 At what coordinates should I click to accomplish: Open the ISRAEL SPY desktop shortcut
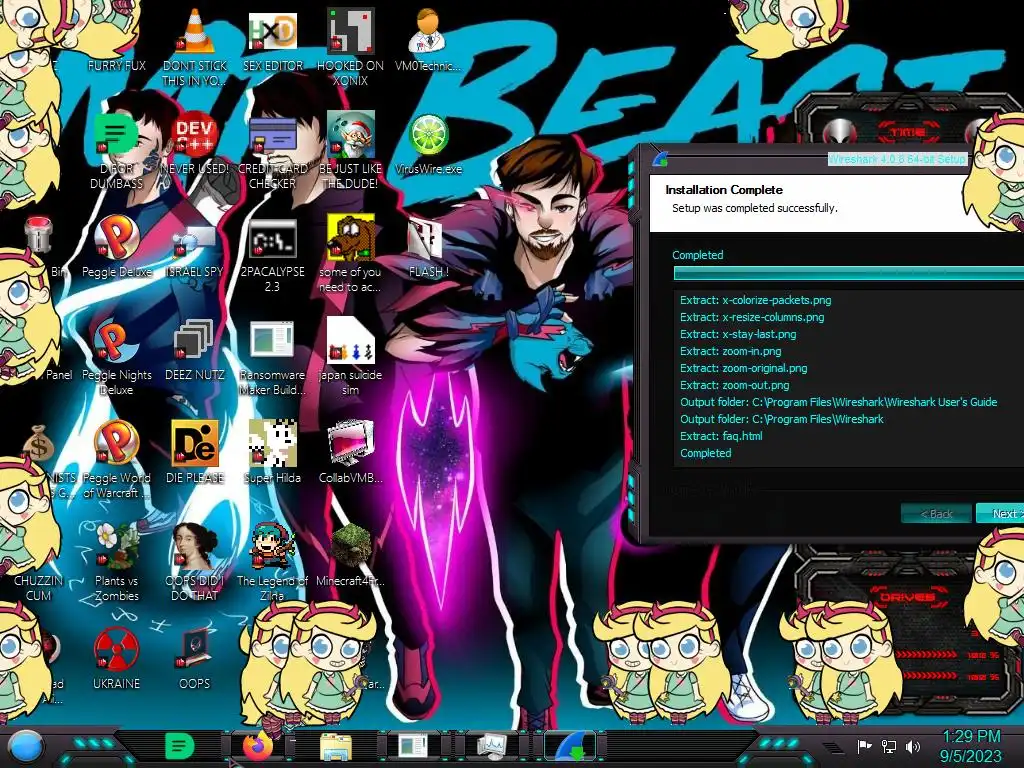point(195,240)
